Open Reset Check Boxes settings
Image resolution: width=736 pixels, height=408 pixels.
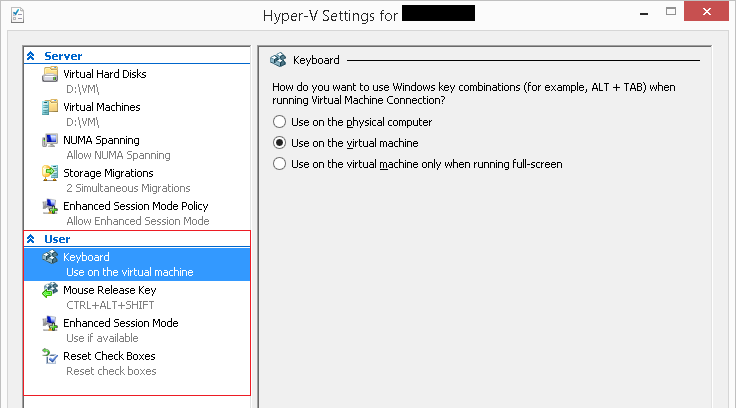(x=109, y=356)
